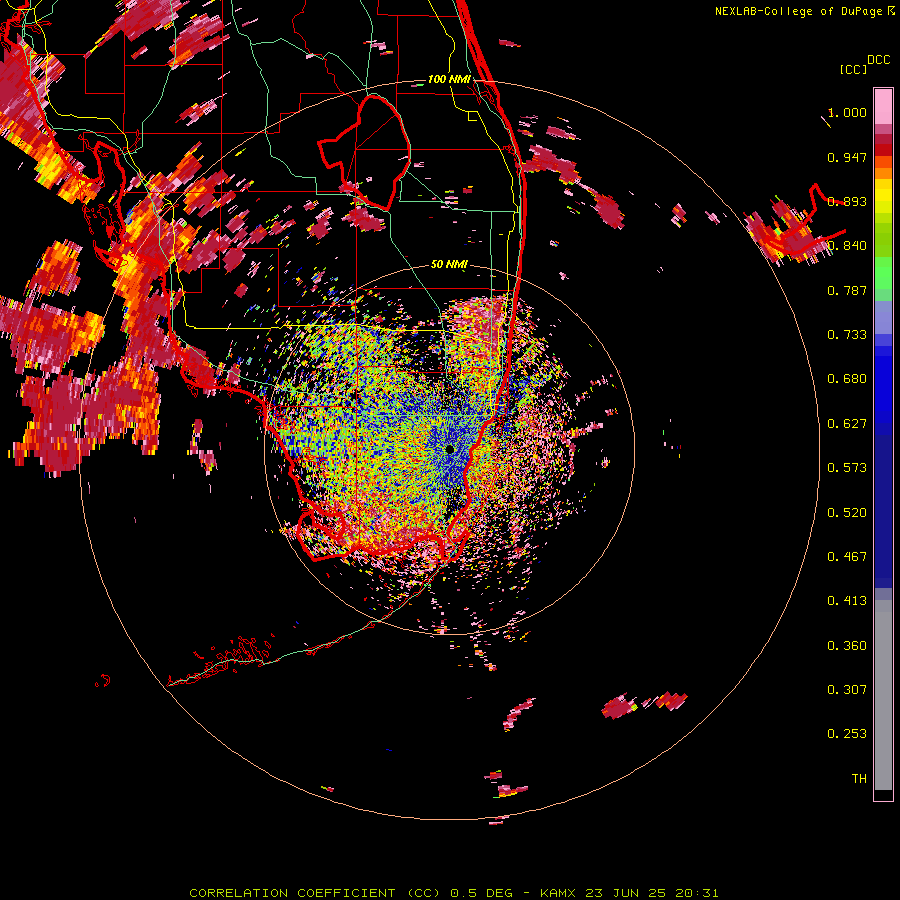The image size is (900, 900).
Task: Select the 0.520 value on the color scale
Action: click(x=847, y=513)
